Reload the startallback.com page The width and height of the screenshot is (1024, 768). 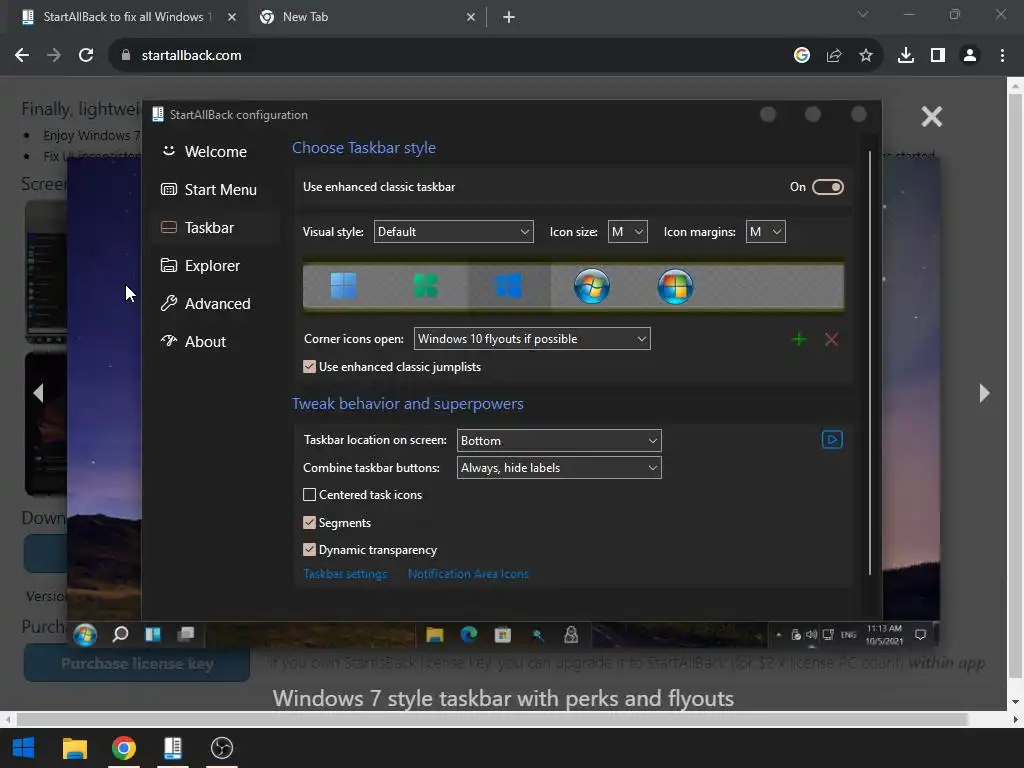86,56
